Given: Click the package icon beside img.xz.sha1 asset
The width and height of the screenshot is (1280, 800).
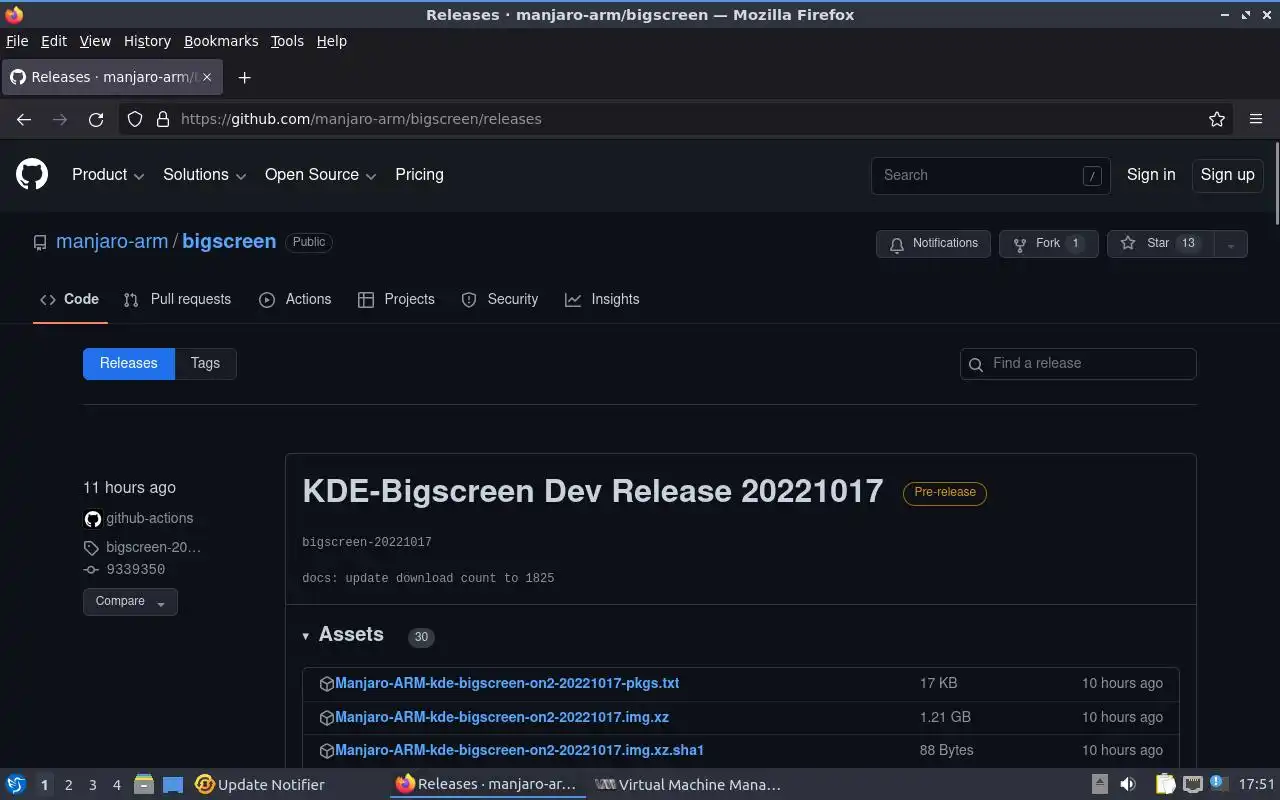Looking at the screenshot, I should (x=326, y=751).
